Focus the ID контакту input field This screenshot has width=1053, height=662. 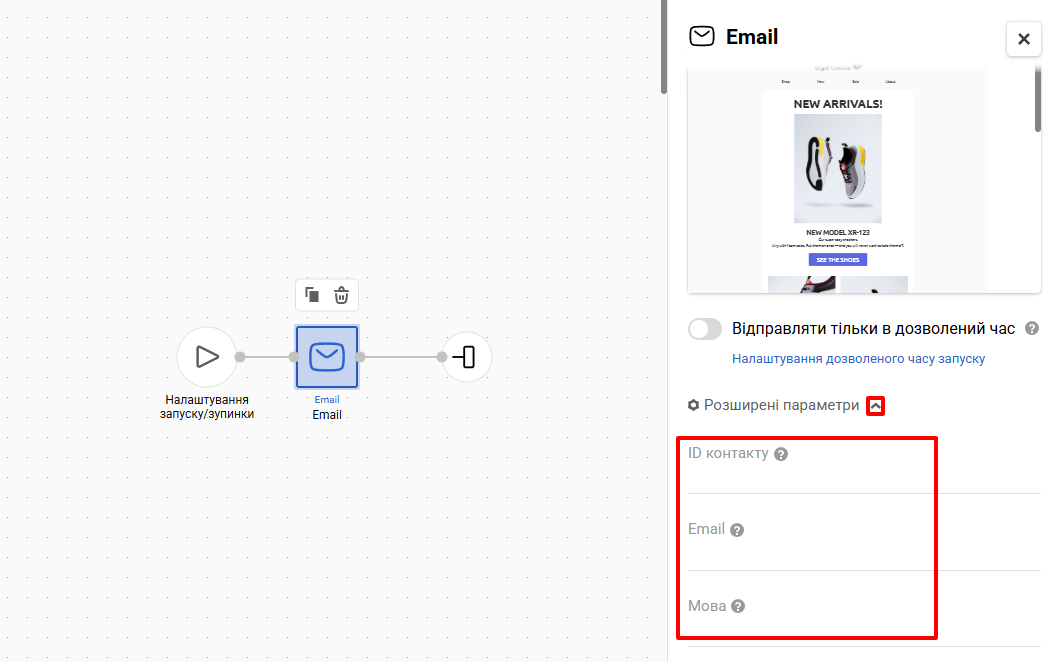click(x=864, y=478)
